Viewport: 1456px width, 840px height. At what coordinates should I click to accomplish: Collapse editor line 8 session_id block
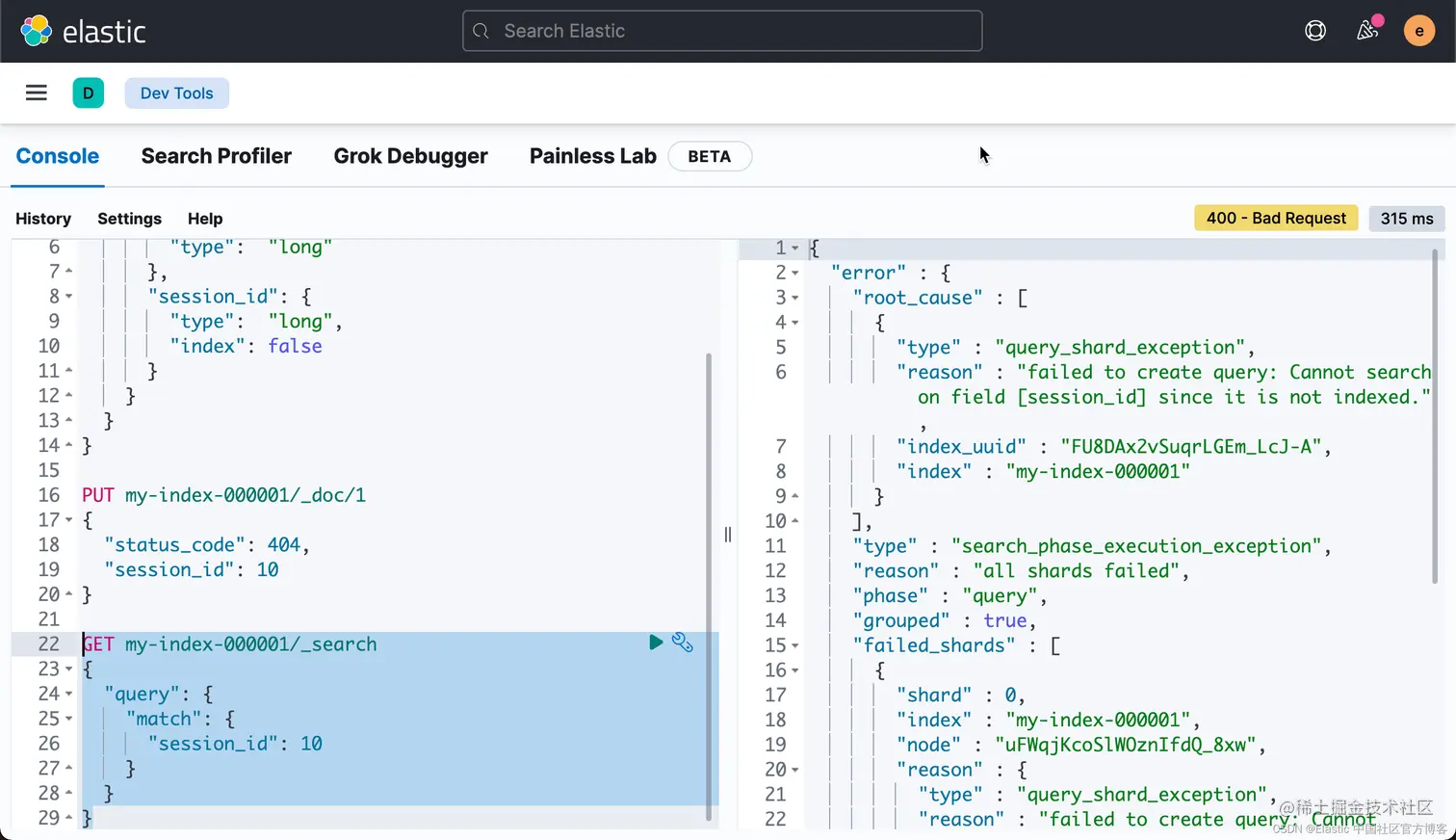(69, 297)
